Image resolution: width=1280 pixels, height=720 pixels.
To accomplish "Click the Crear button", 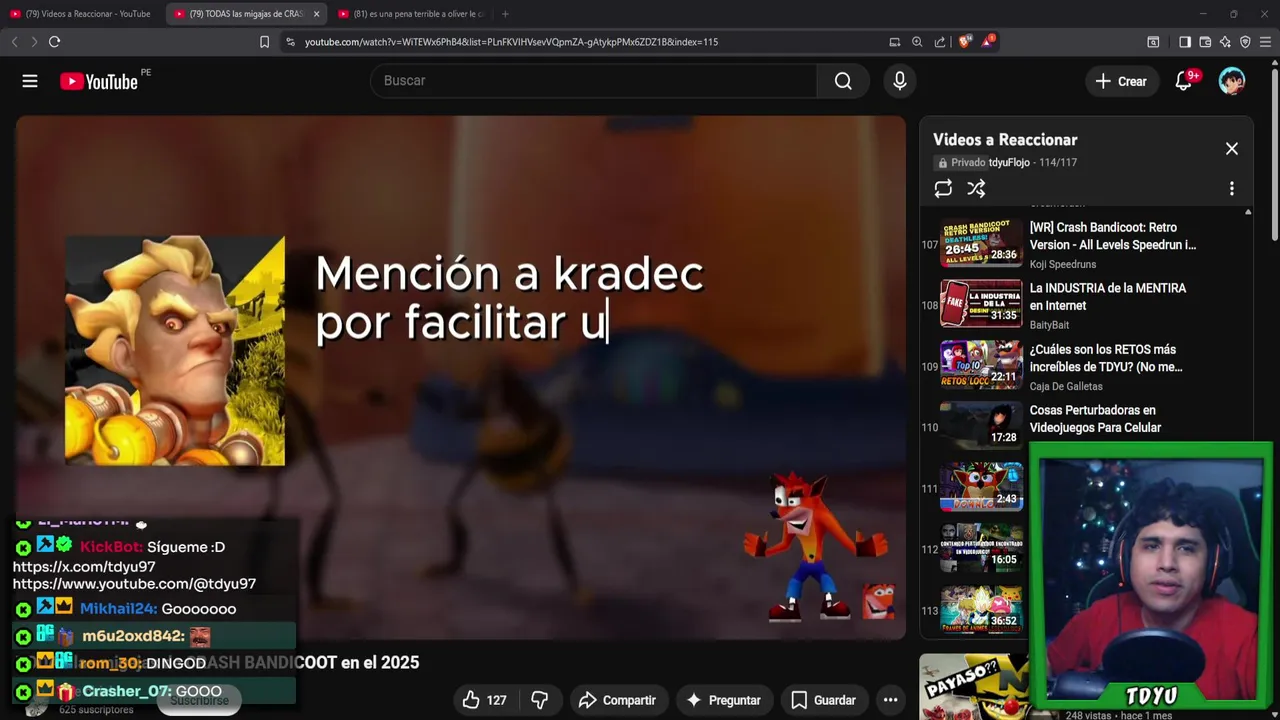I will pyautogui.click(x=1121, y=81).
